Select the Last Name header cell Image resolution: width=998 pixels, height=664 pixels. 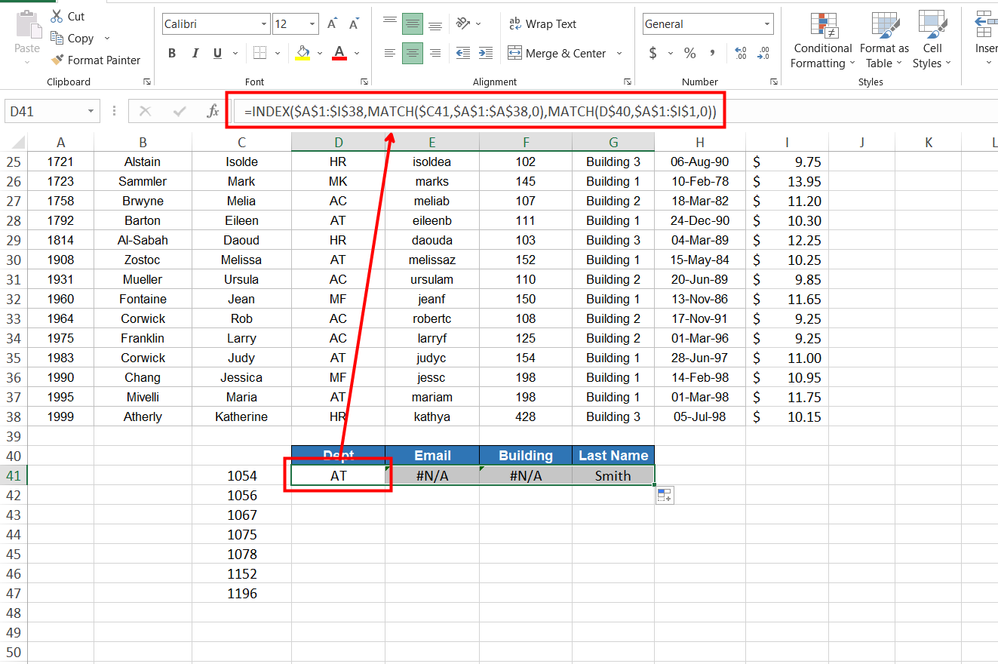click(613, 456)
